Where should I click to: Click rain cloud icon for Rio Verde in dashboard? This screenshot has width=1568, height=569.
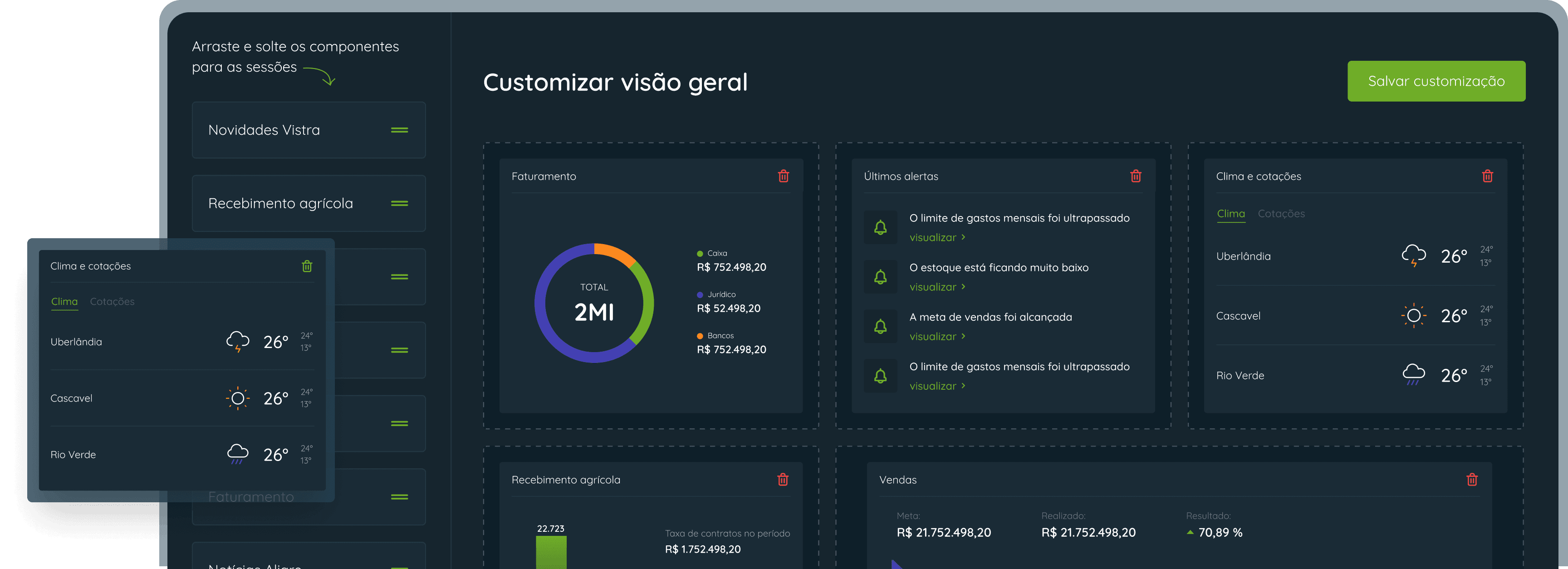(1413, 375)
